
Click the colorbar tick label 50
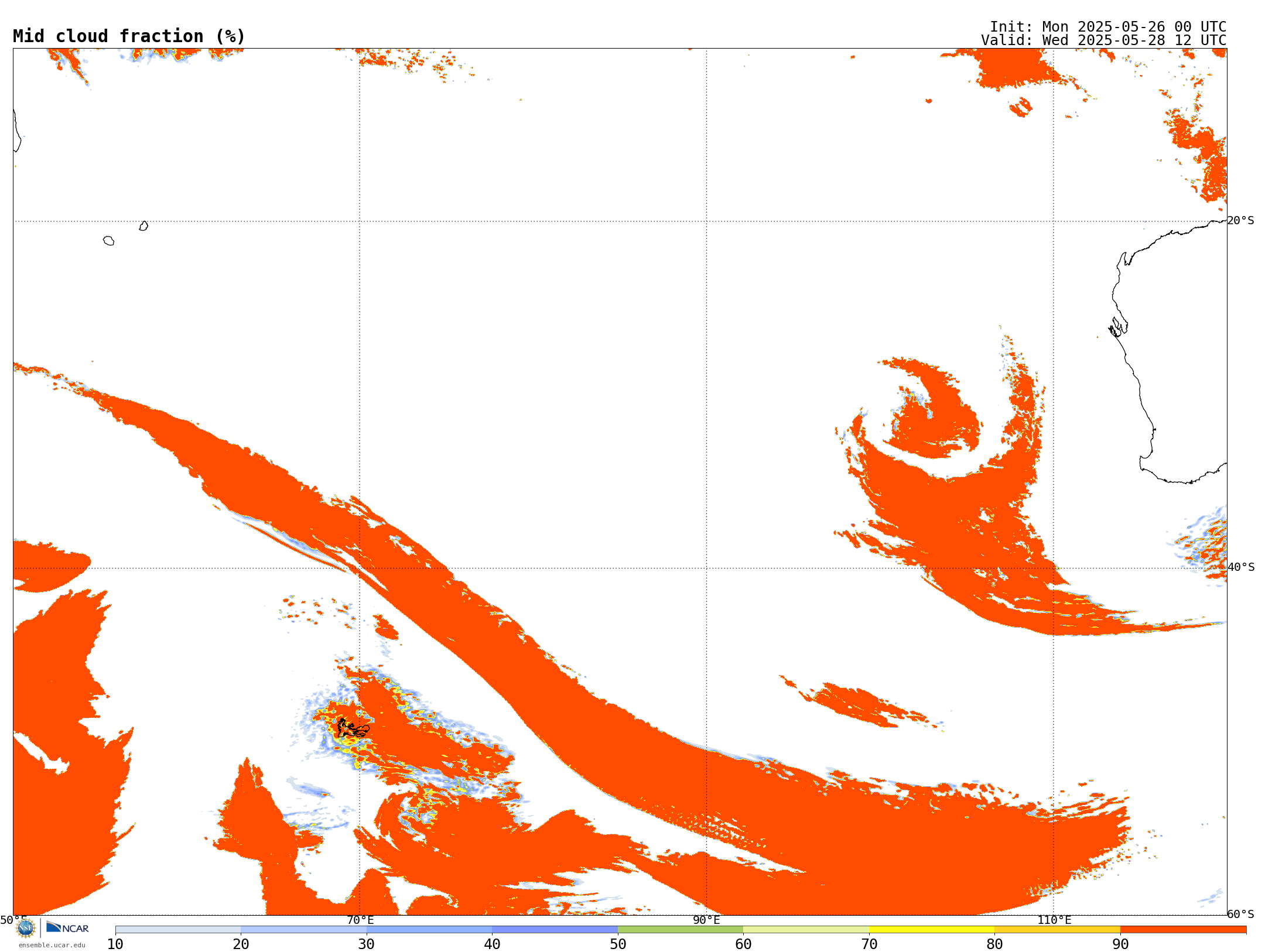618,944
